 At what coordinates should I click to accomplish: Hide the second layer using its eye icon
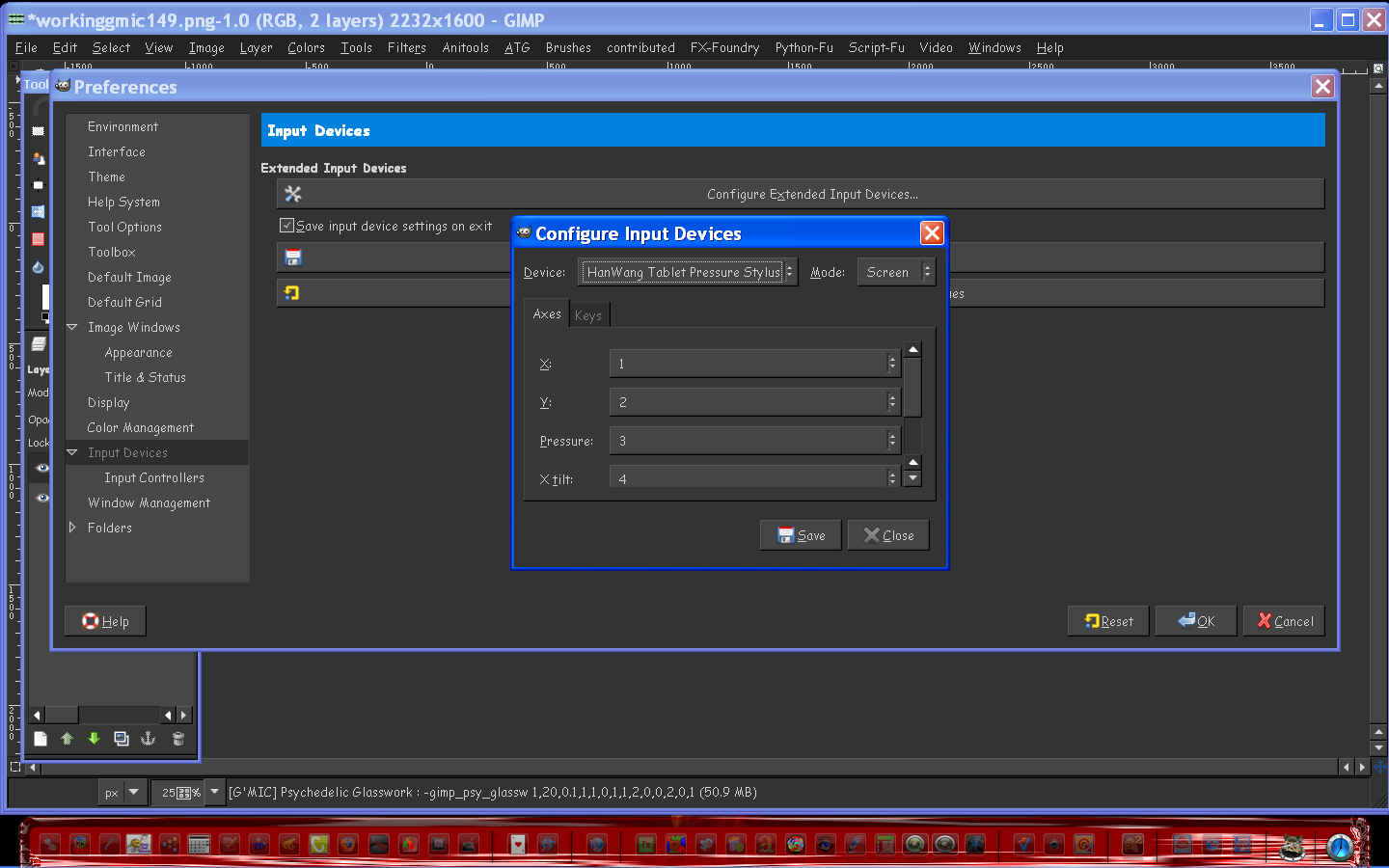(x=42, y=498)
